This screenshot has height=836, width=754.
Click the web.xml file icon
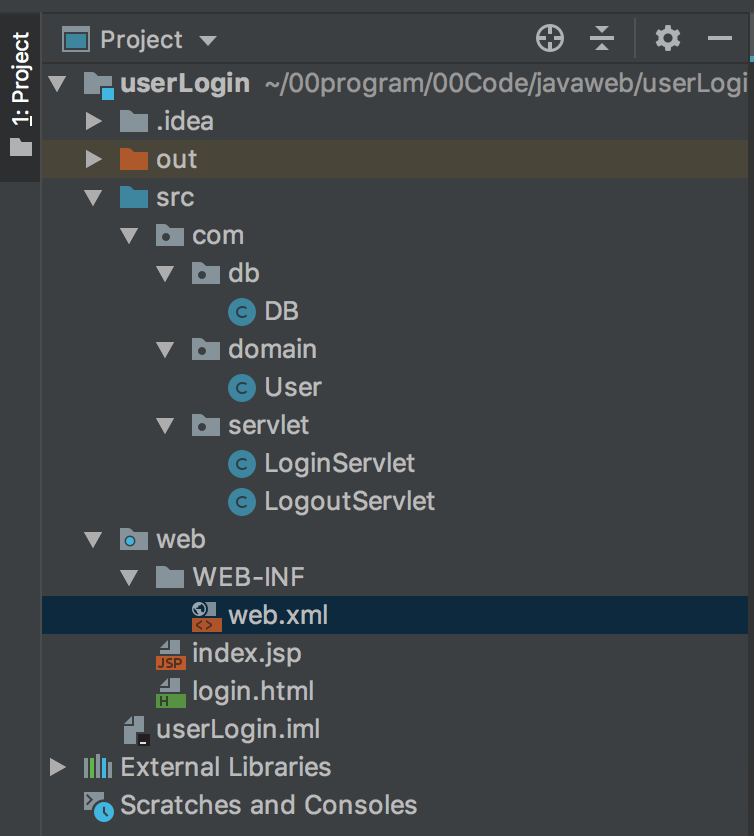(206, 616)
